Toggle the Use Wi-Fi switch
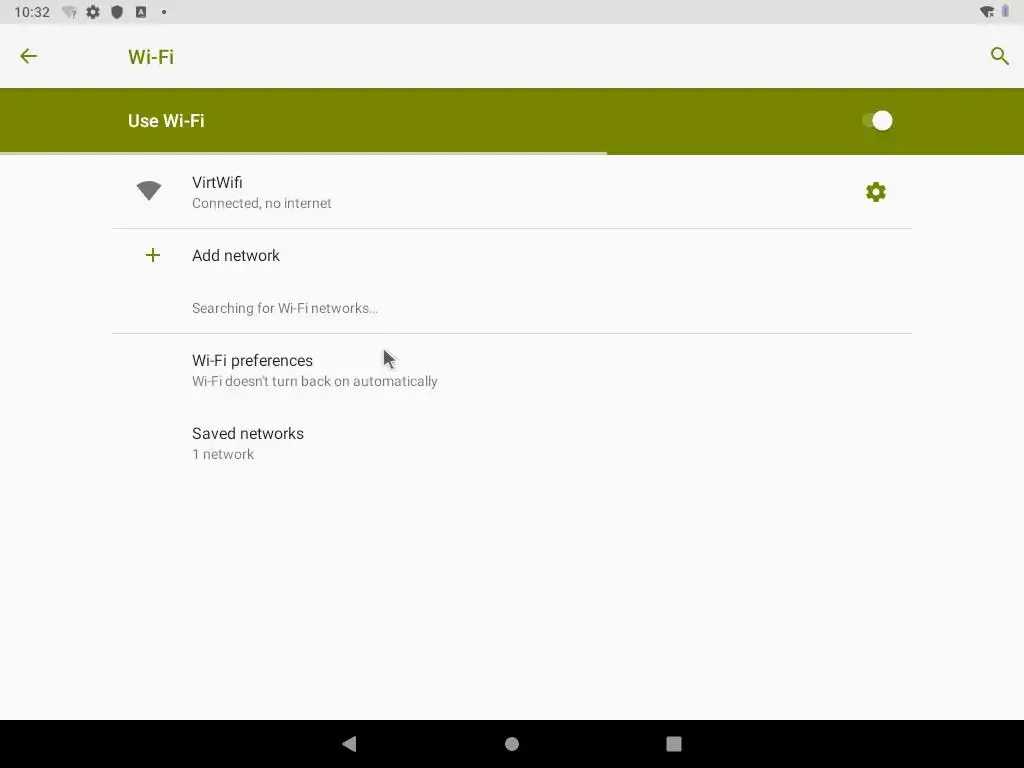Screen dimensions: 1024x768 click(x=877, y=121)
